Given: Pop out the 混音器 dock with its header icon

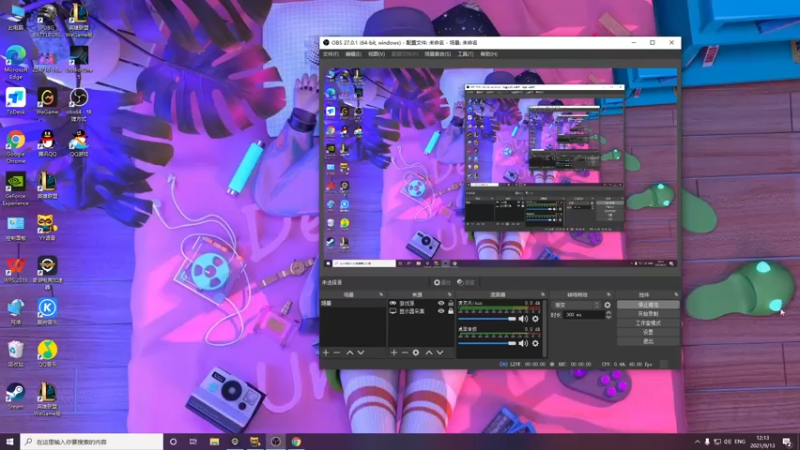Looking at the screenshot, I should pyautogui.click(x=542, y=294).
